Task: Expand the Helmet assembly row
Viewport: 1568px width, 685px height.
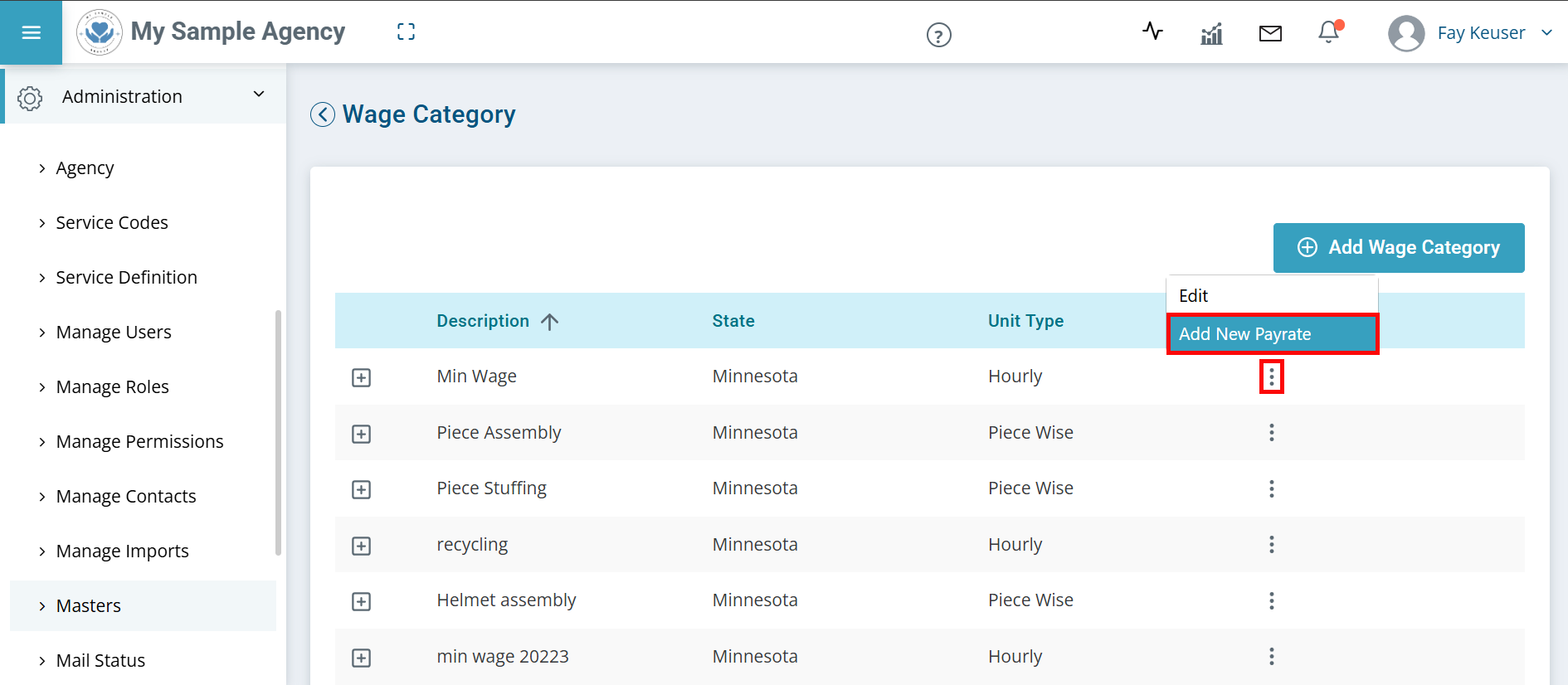Action: click(361, 601)
